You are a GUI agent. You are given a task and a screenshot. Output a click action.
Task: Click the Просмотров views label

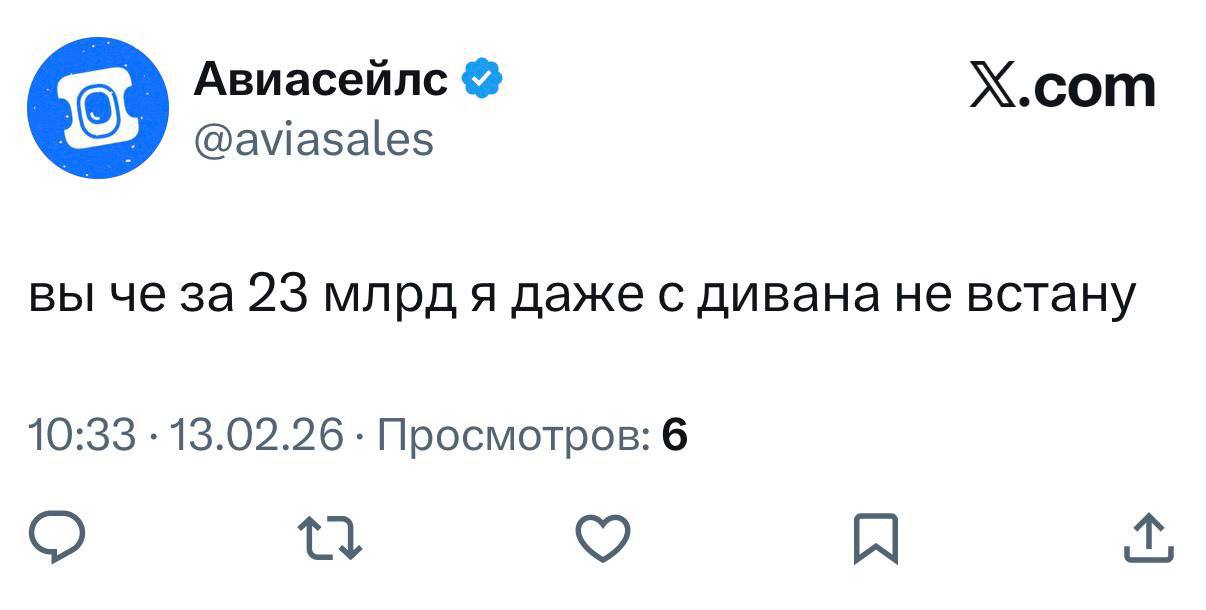pyautogui.click(x=515, y=435)
